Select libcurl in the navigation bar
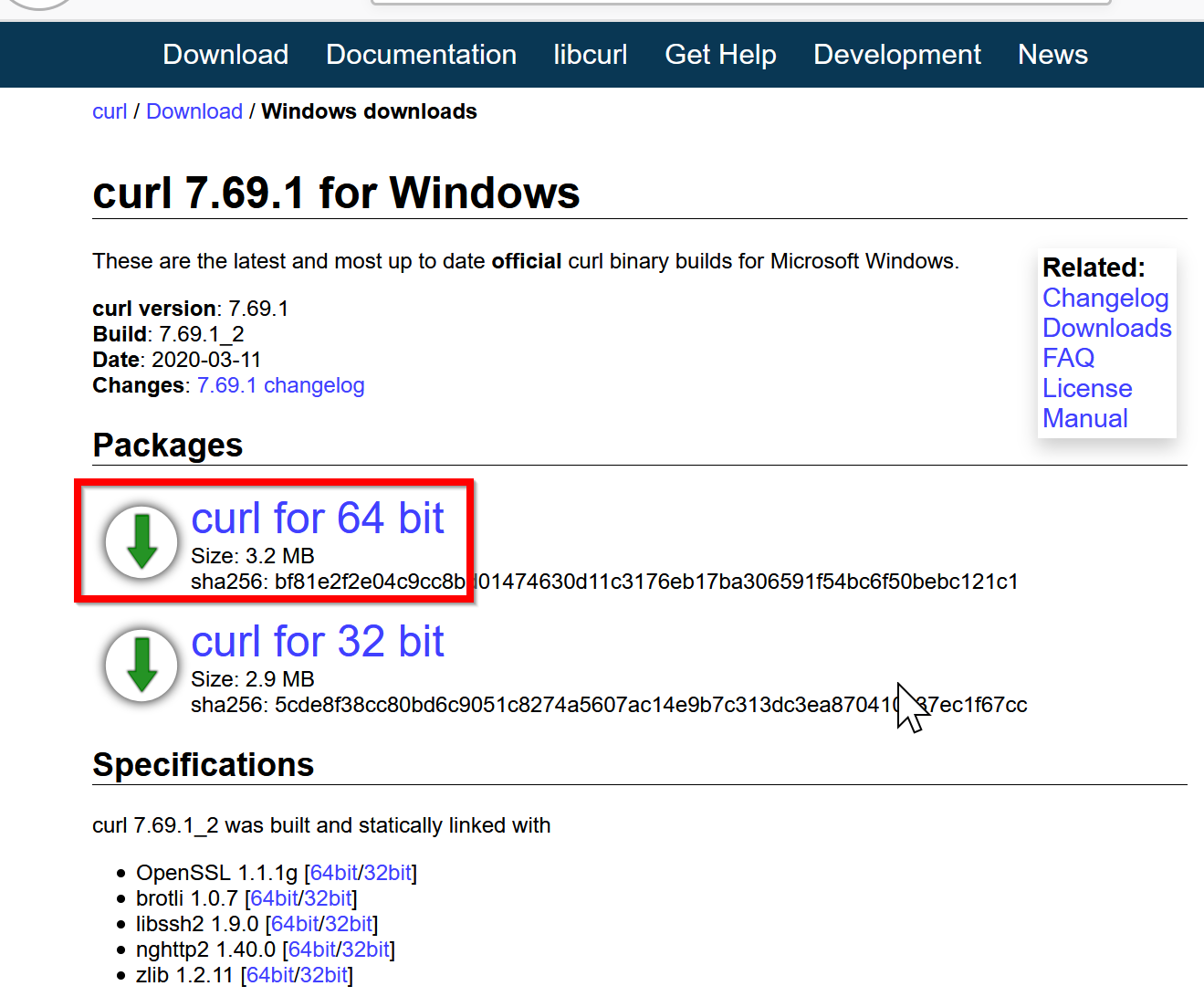This screenshot has width=1204, height=1007. coord(591,55)
